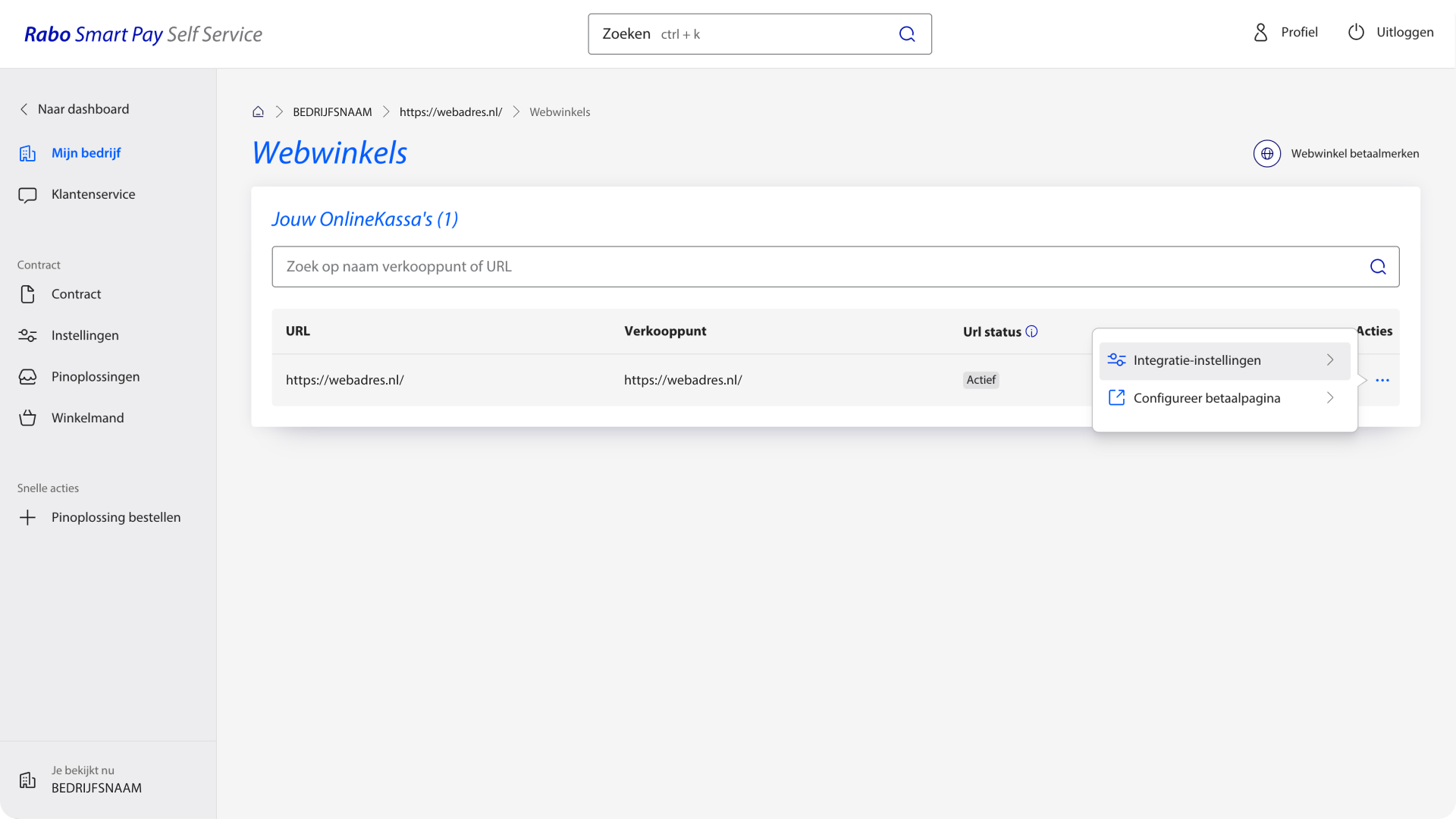Screen dimensions: 1456x819
Task: Open Contract via the document icon
Action: (27, 294)
